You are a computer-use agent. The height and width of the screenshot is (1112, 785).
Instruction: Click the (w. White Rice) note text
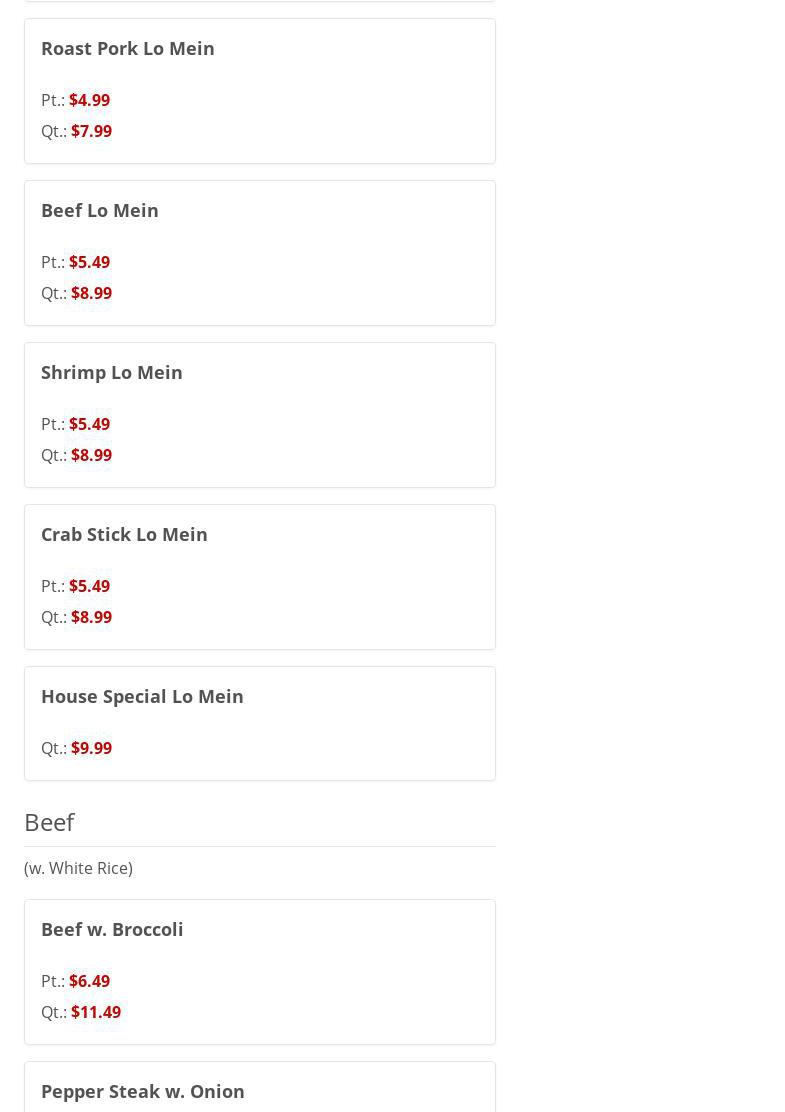coord(78,868)
